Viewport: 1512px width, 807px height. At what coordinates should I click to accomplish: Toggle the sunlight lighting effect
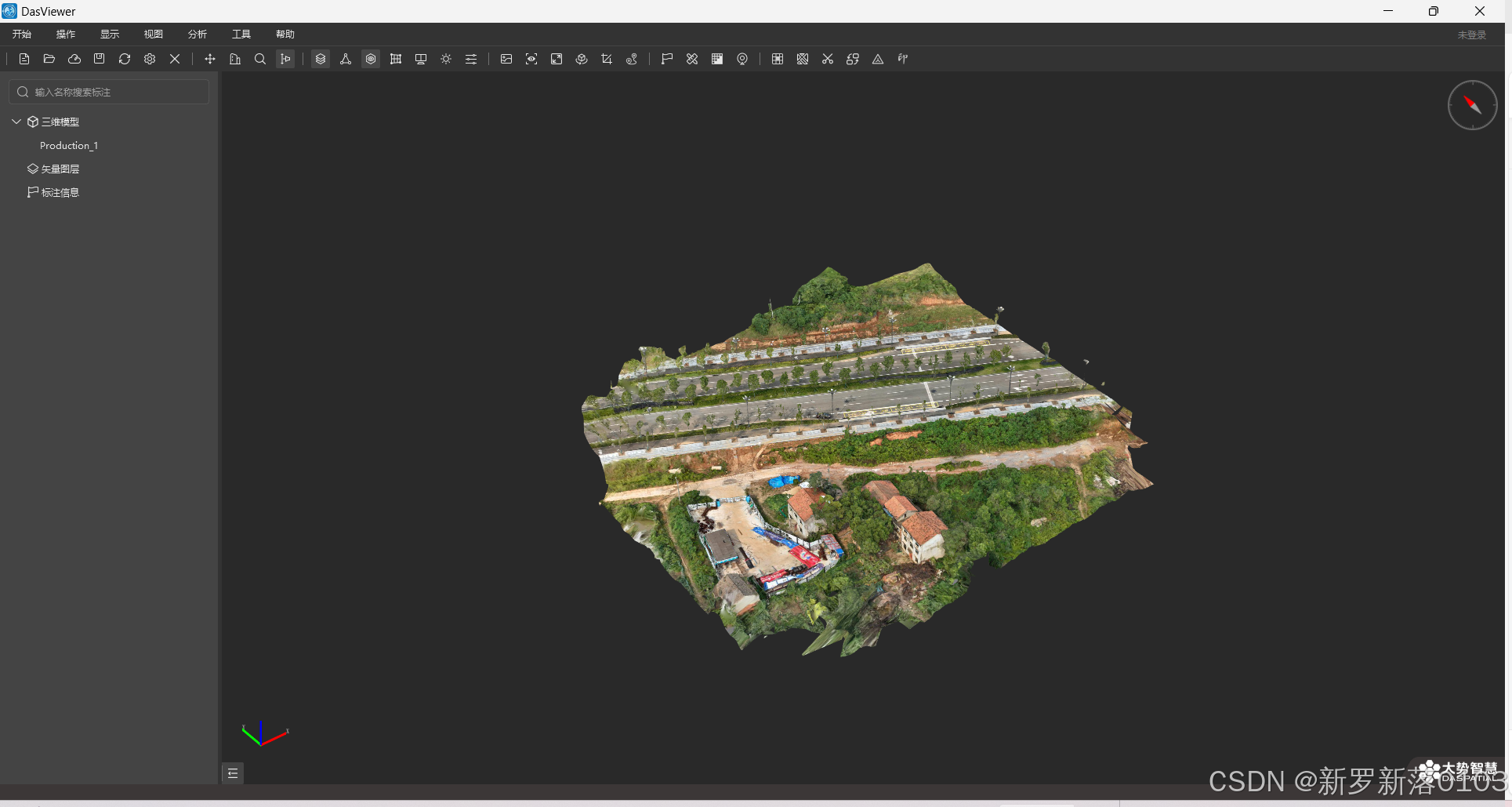click(445, 59)
